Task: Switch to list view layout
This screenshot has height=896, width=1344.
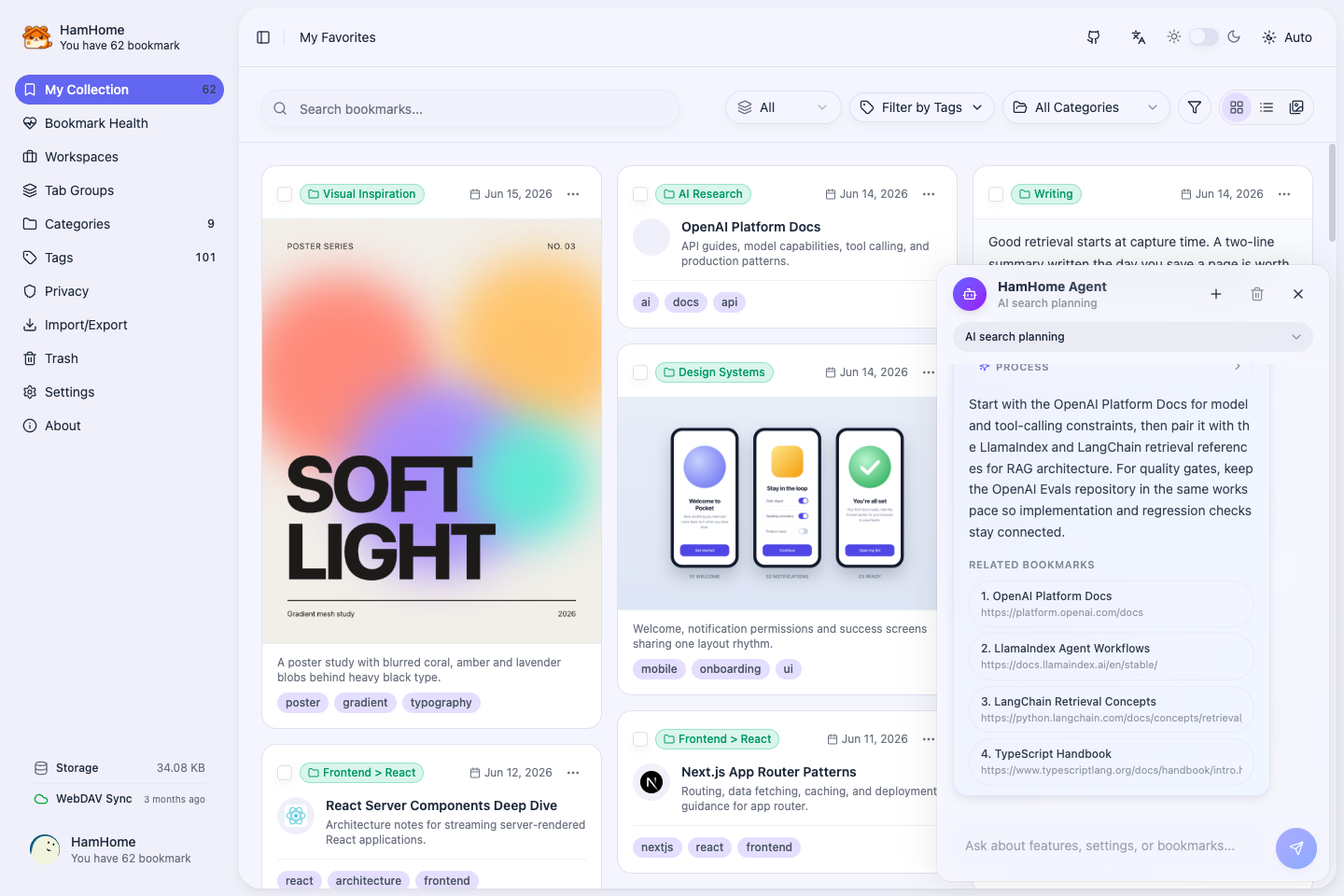Action: tap(1267, 107)
